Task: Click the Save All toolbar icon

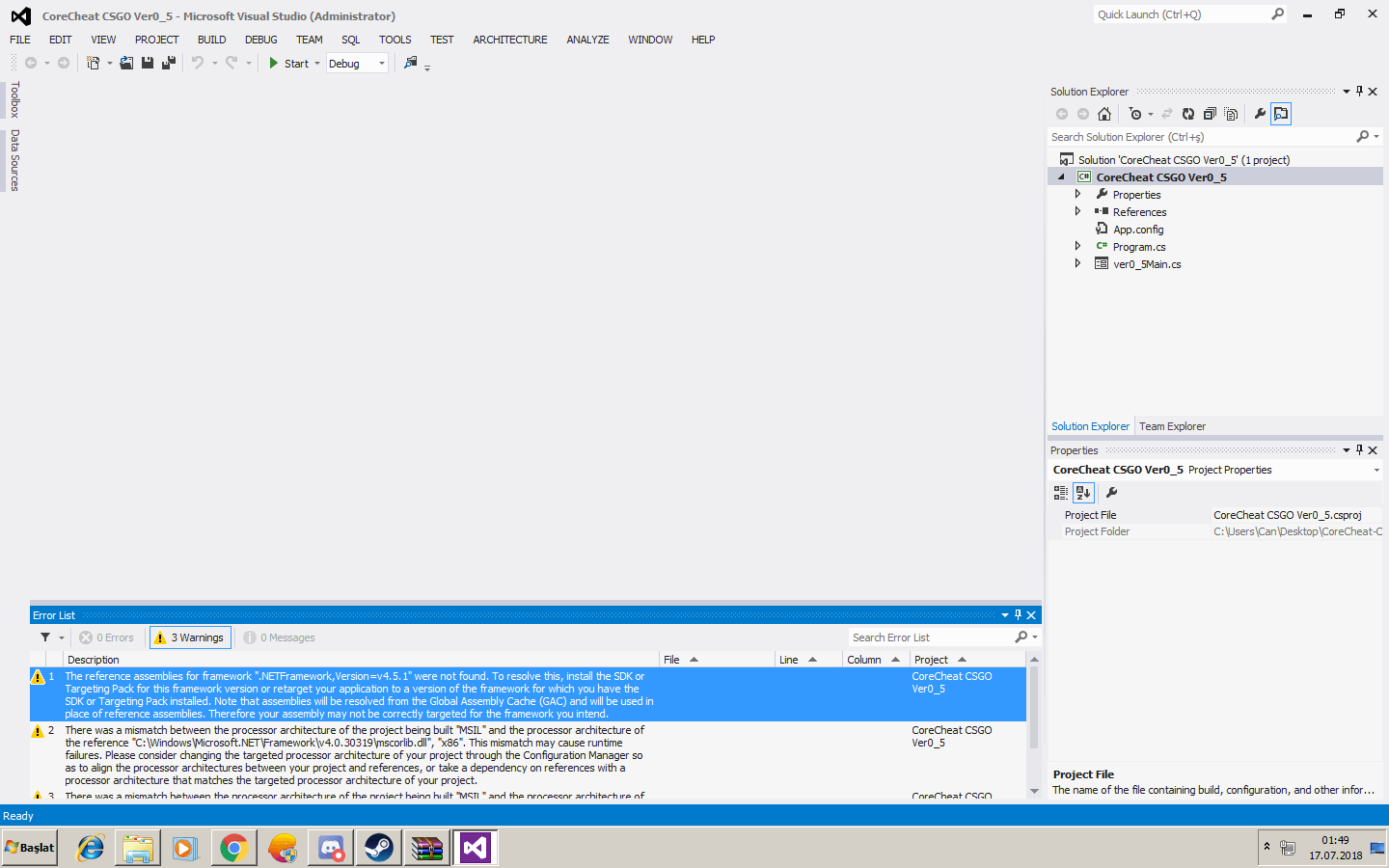Action: pyautogui.click(x=169, y=63)
